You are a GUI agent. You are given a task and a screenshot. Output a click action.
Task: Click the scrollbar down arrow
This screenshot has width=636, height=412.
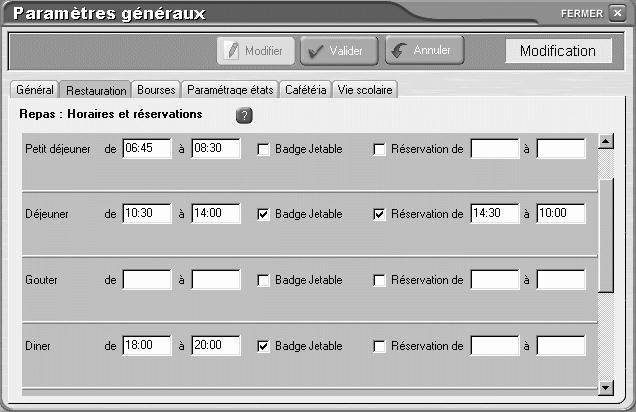606,388
